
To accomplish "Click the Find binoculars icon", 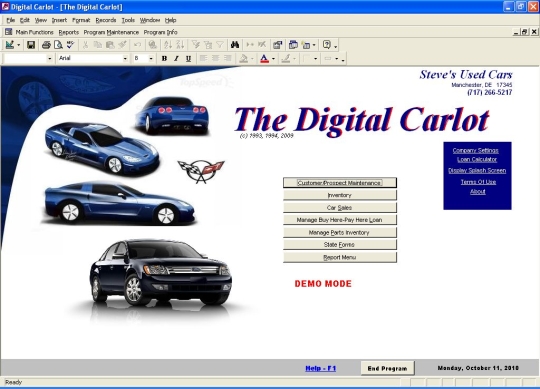I will pyautogui.click(x=235, y=45).
